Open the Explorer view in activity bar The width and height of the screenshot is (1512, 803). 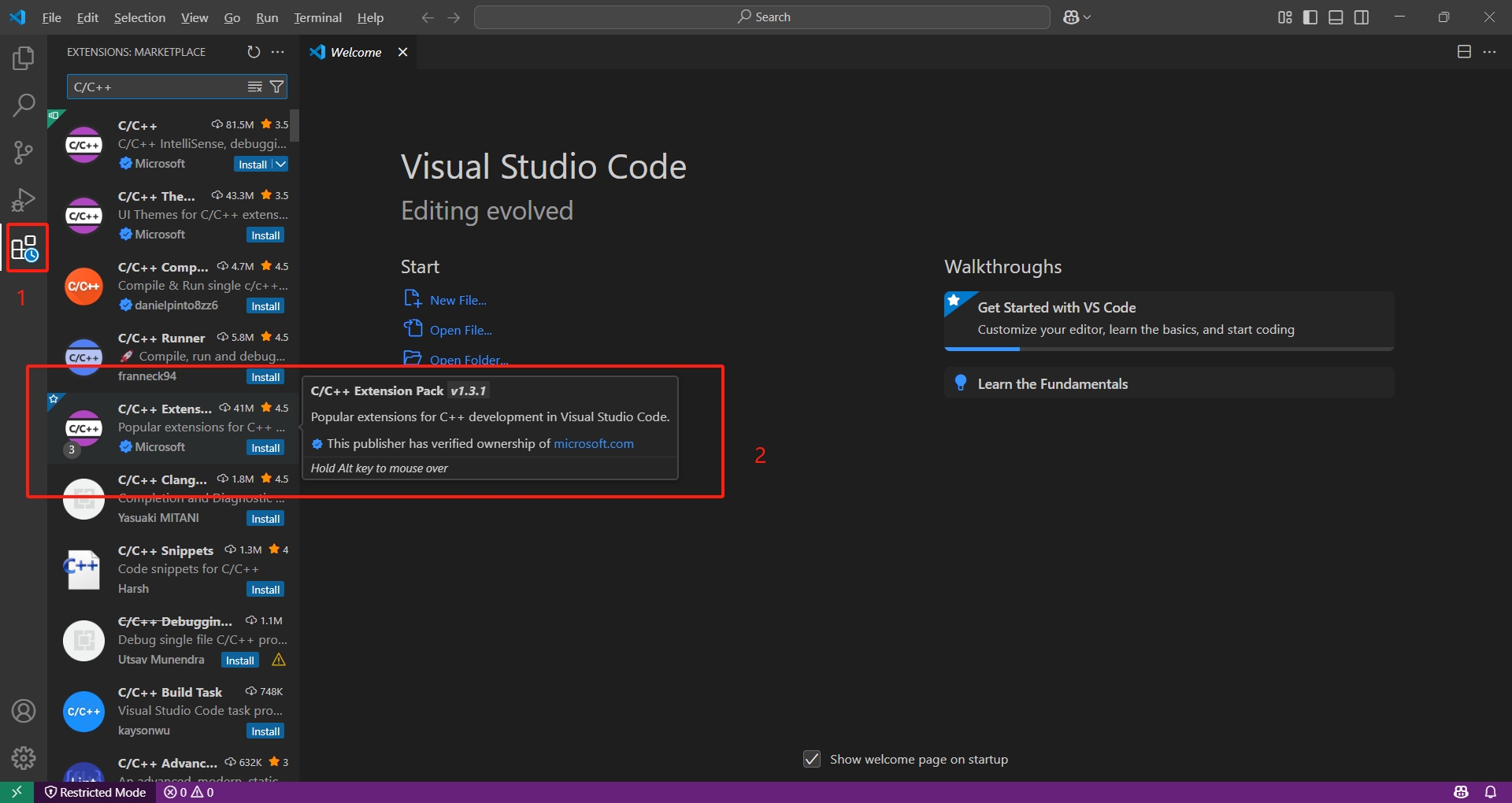pos(24,58)
